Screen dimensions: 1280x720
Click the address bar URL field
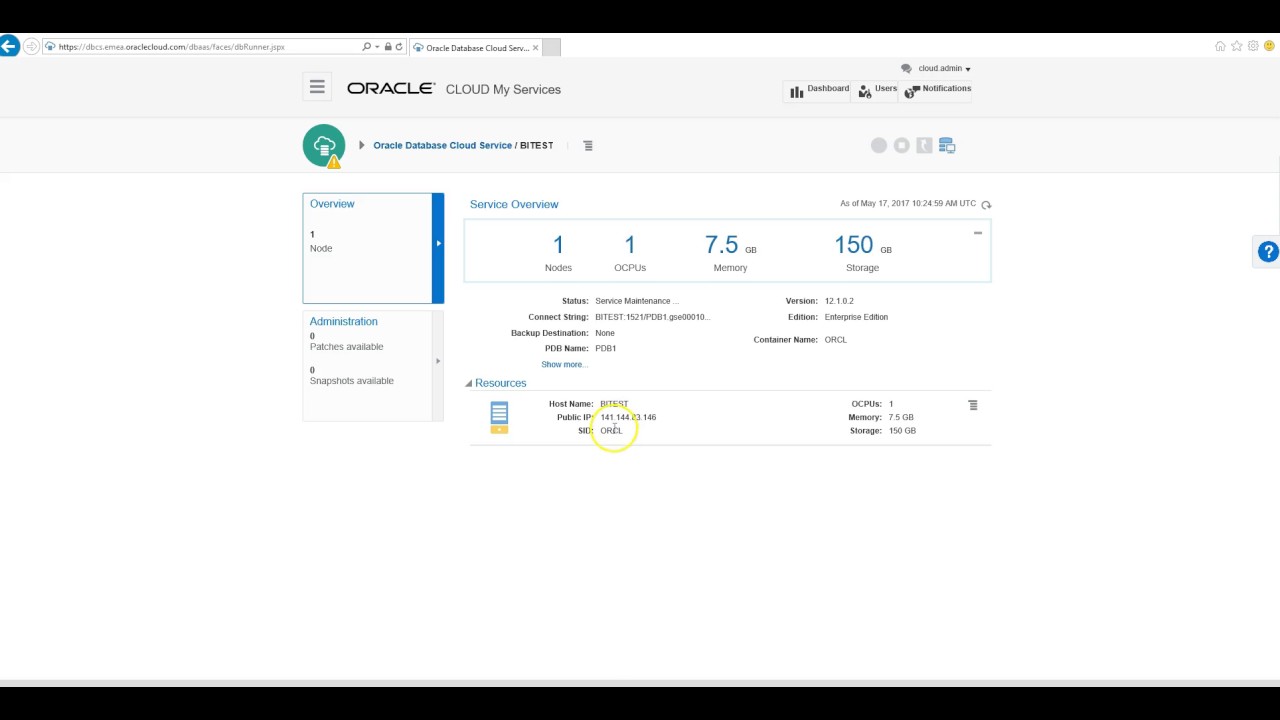coord(205,47)
